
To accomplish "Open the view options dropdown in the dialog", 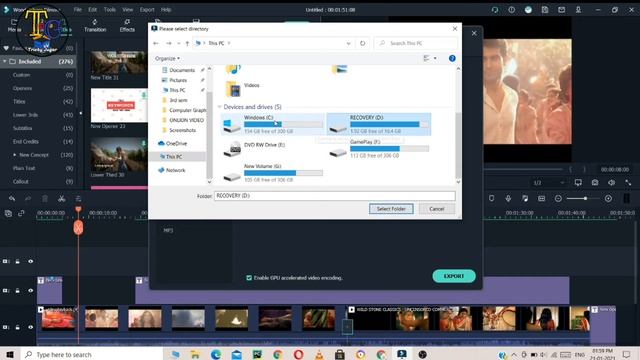I will [x=435, y=58].
